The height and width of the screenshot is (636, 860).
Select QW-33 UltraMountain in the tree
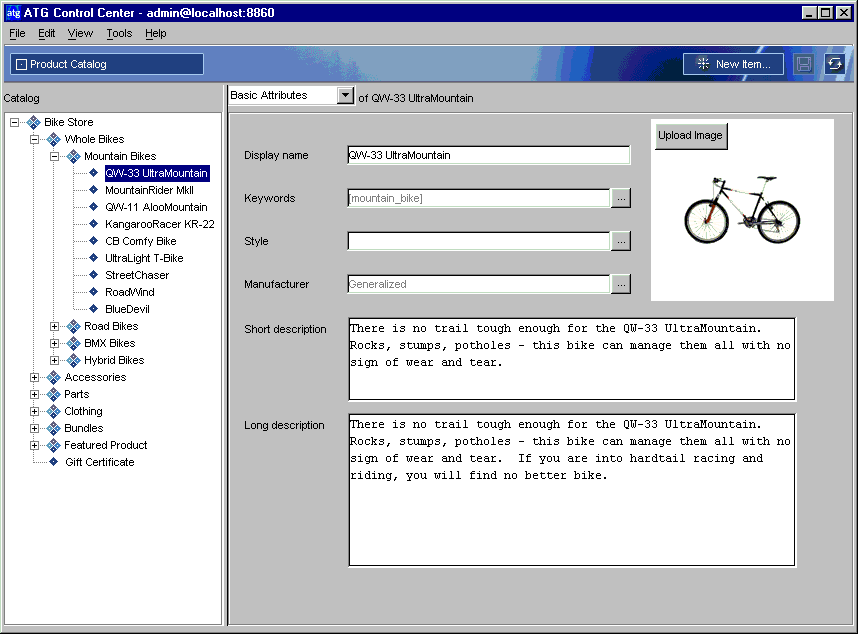156,173
